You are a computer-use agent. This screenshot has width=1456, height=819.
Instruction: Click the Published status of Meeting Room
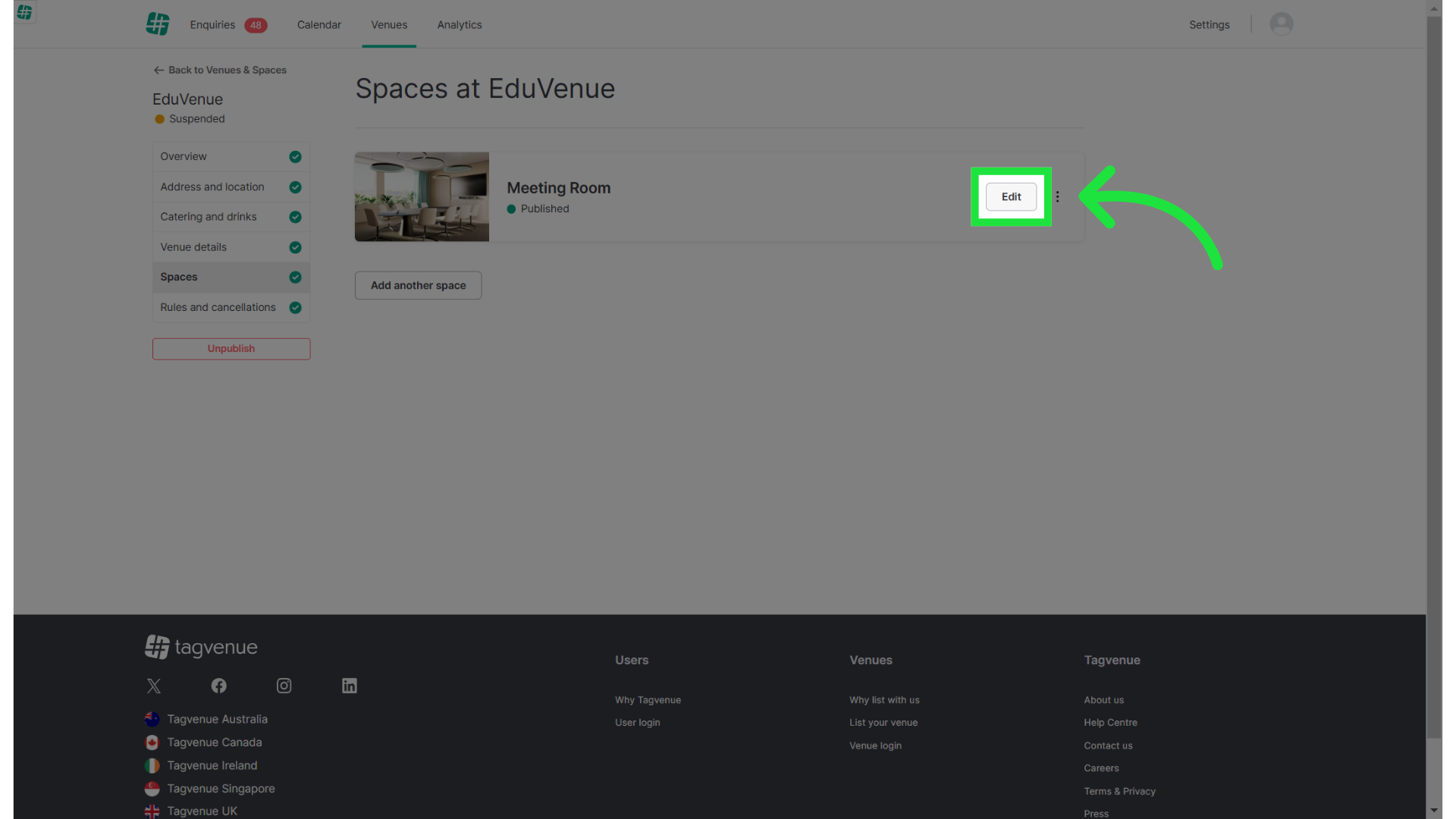tap(544, 209)
